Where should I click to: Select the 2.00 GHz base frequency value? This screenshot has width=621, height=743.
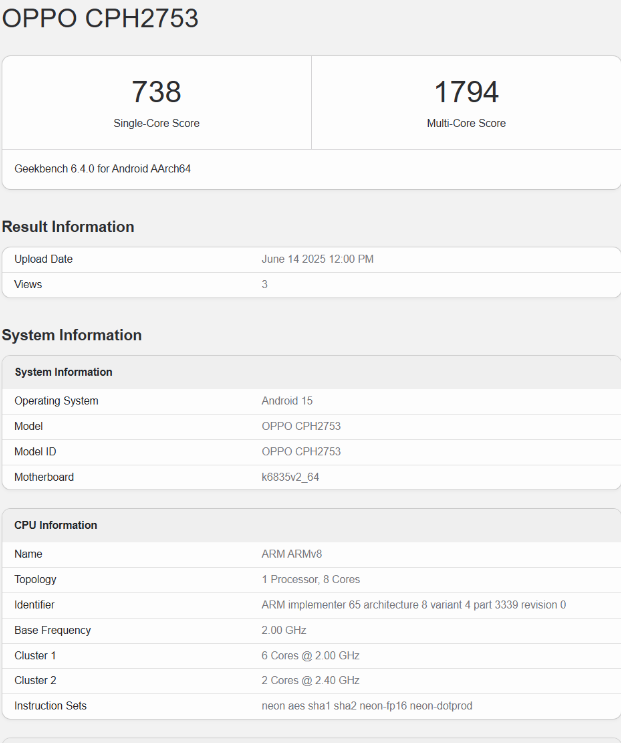coord(284,630)
